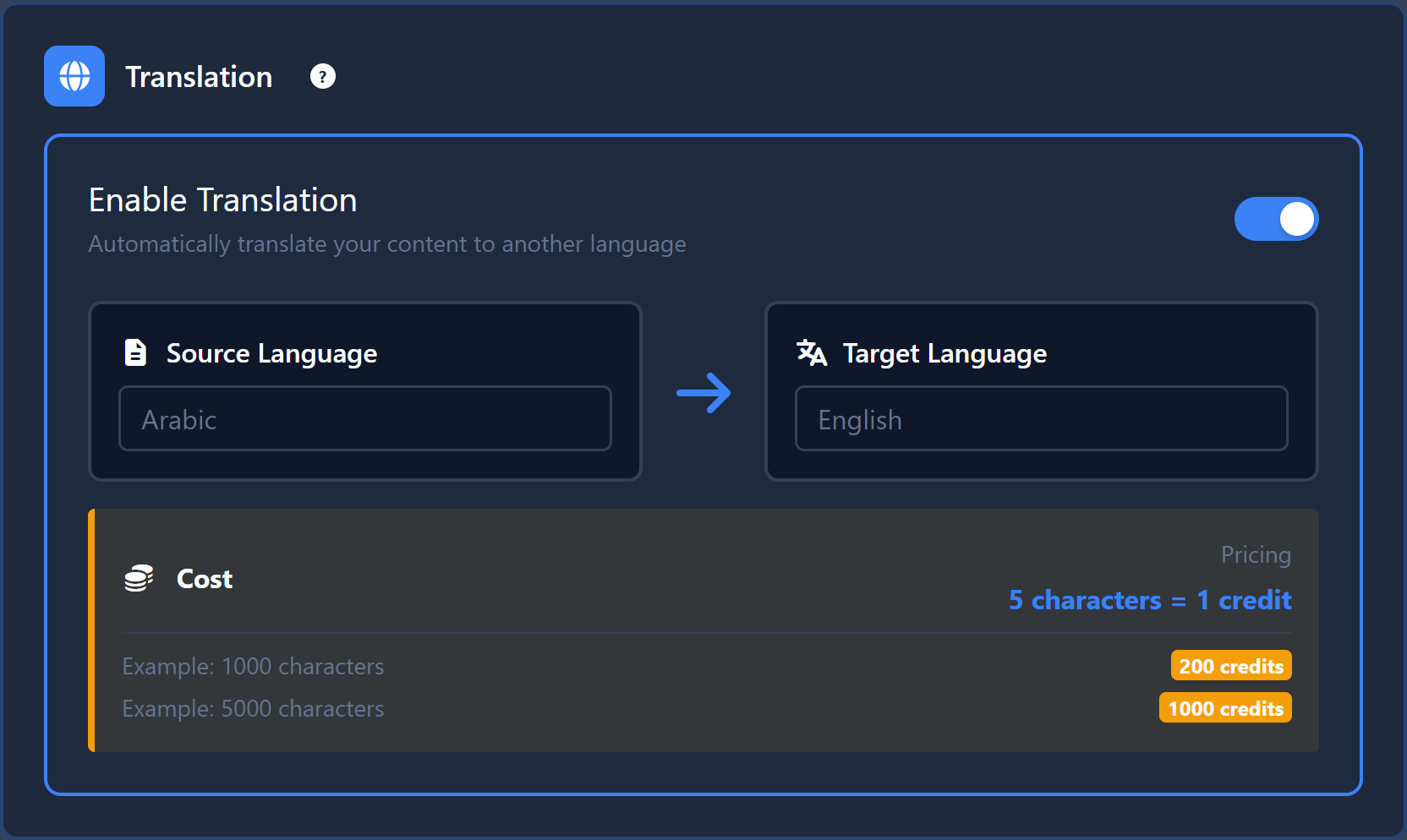This screenshot has width=1407, height=840.
Task: Click Example: 5000 characters text
Action: (x=253, y=709)
